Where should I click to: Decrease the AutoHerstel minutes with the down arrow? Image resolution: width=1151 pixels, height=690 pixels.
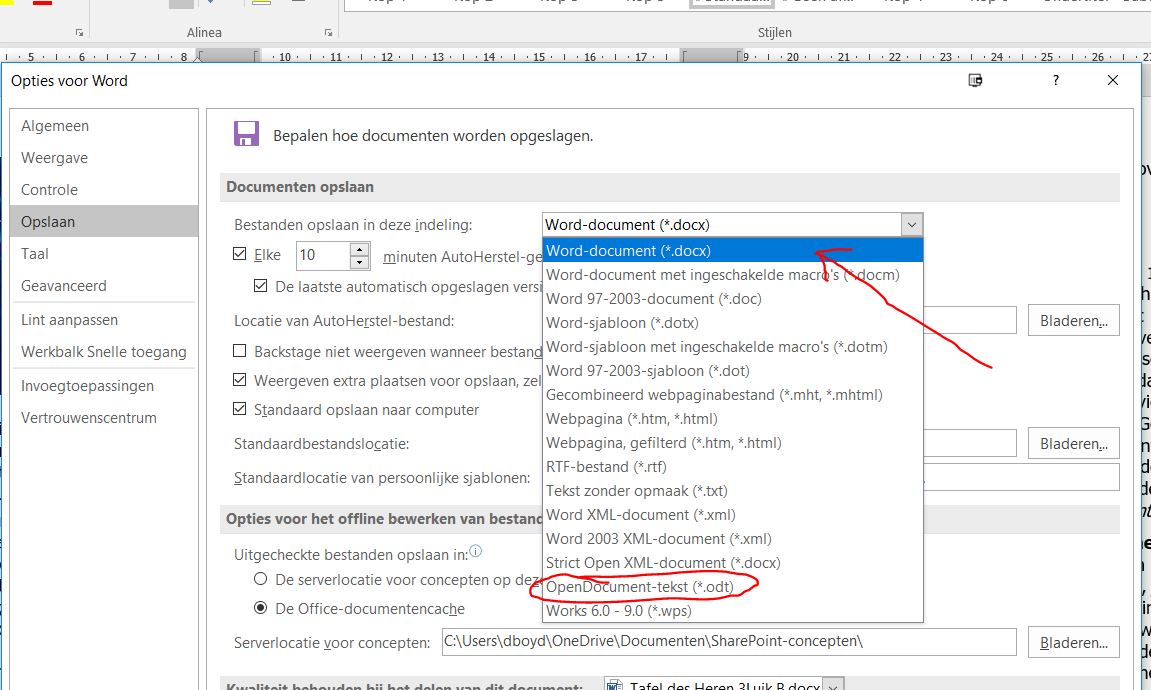359,262
